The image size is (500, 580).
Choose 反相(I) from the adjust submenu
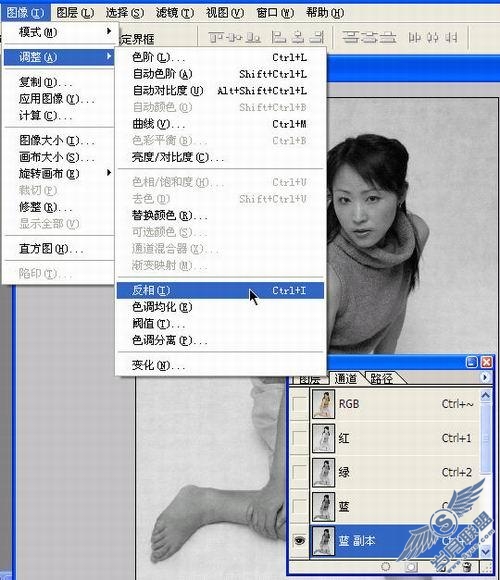(220, 290)
